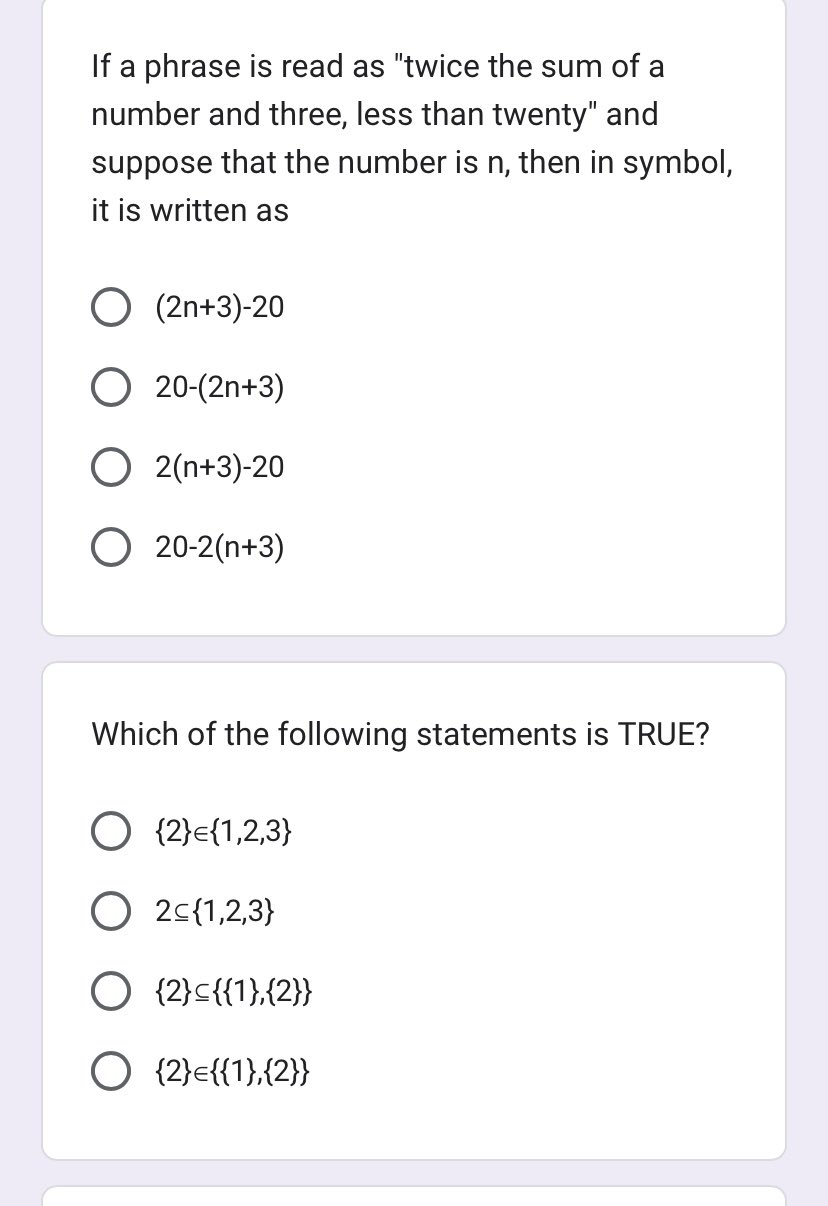Click the TRUE statements question text
This screenshot has width=828, height=1206.
coord(400,734)
